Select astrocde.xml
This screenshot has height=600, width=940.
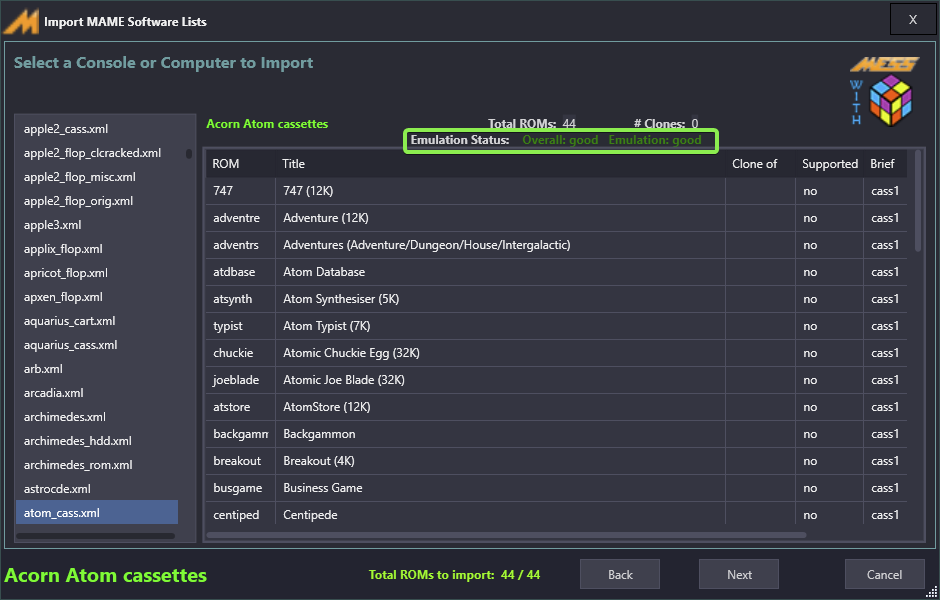pos(97,489)
